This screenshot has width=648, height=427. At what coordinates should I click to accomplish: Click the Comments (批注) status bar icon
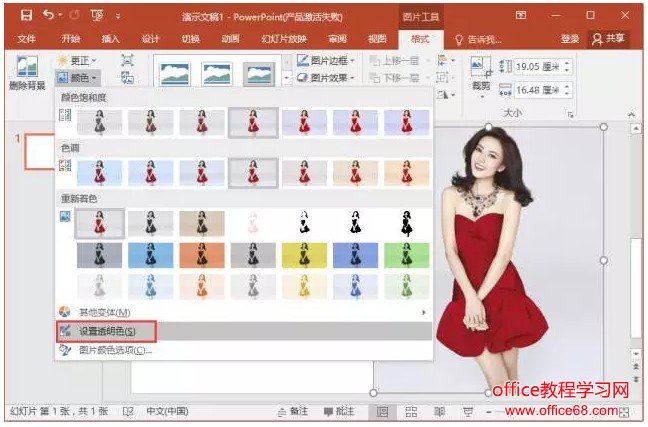[x=339, y=412]
